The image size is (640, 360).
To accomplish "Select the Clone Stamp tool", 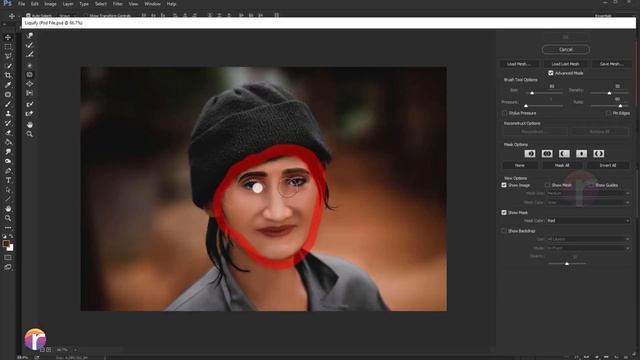I will pyautogui.click(x=8, y=113).
